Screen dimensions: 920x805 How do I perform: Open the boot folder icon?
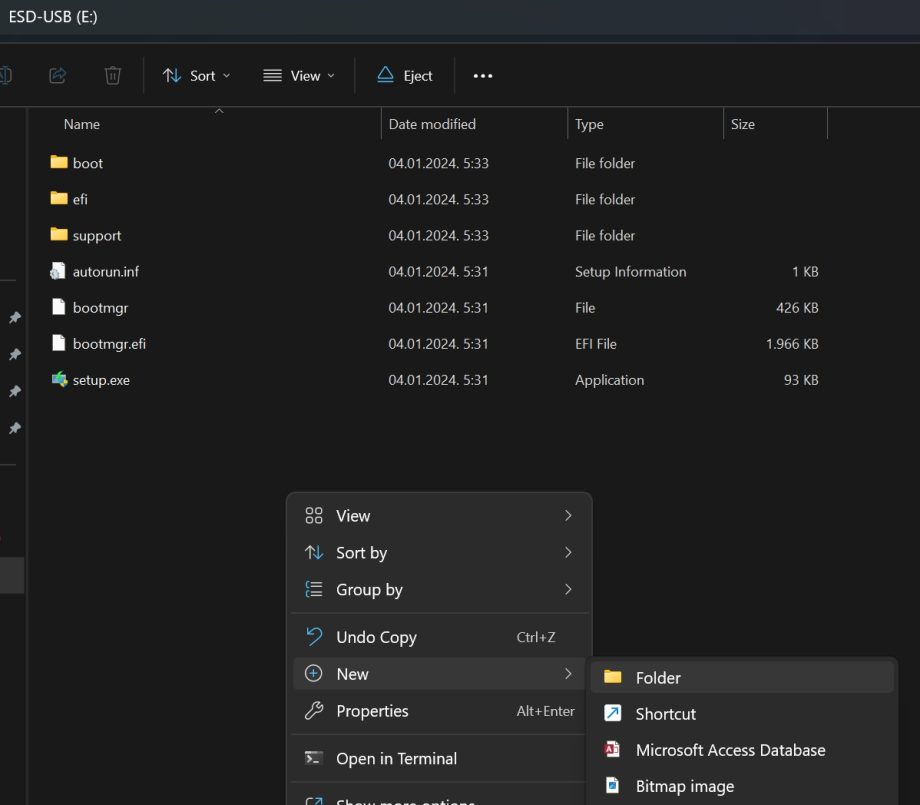coord(59,163)
